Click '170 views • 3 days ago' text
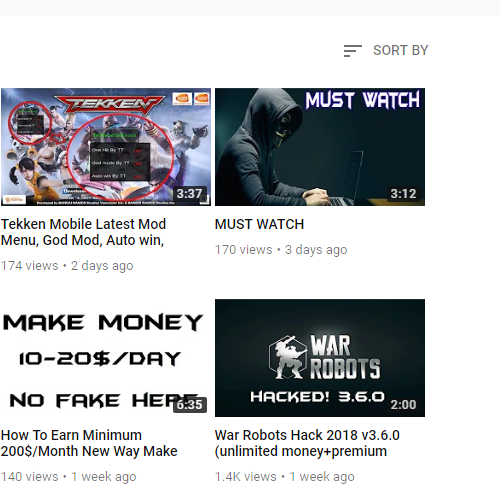Image resolution: width=500 pixels, height=500 pixels. click(x=281, y=250)
